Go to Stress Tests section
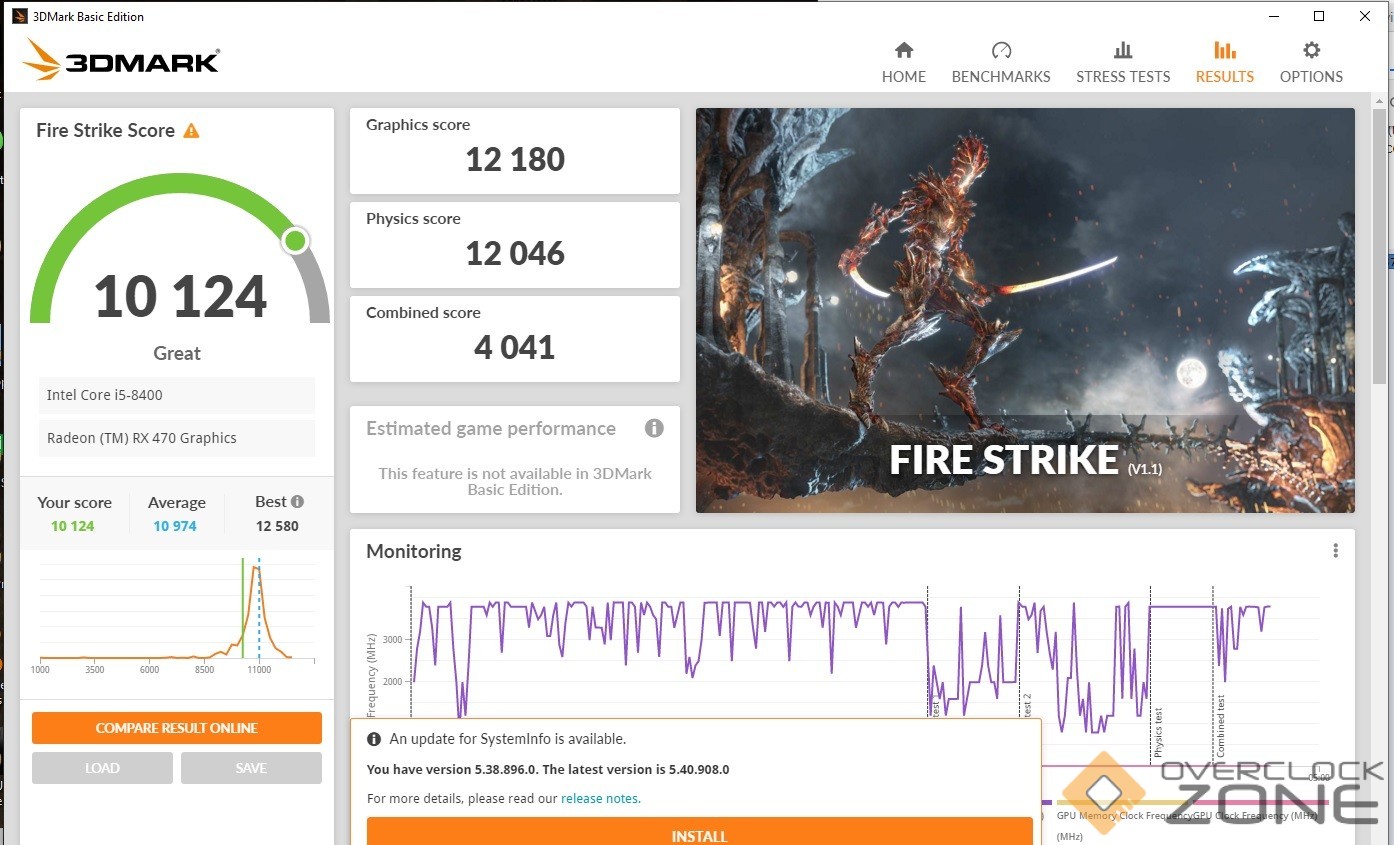Viewport: 1394px width, 845px height. [x=1122, y=62]
